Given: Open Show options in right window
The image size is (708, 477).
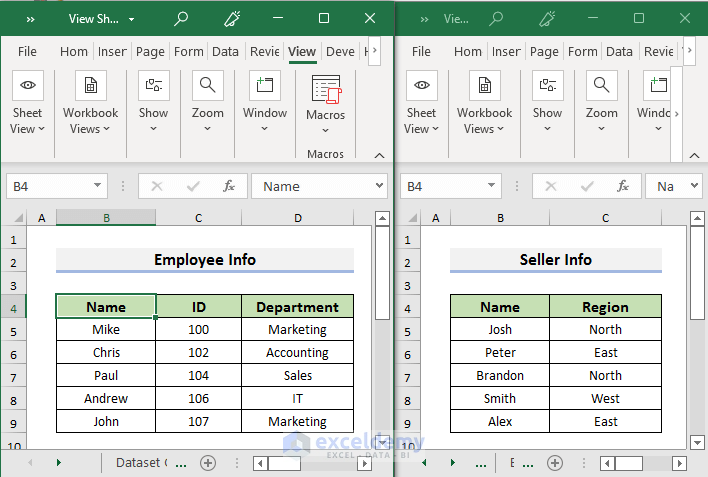Looking at the screenshot, I should pyautogui.click(x=547, y=102).
